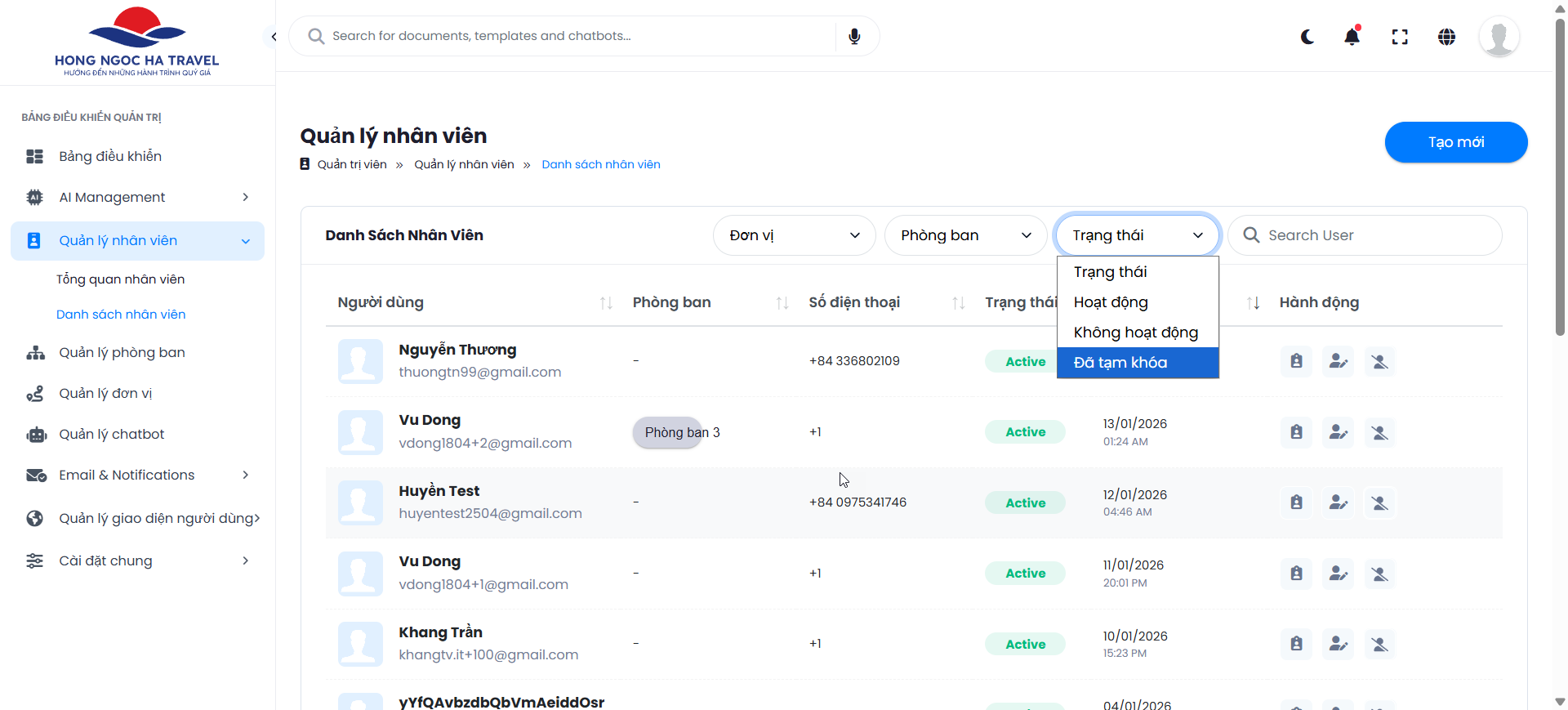1568x710 pixels.
Task: Collapse the sidebar with the arrow button
Action: click(x=274, y=37)
